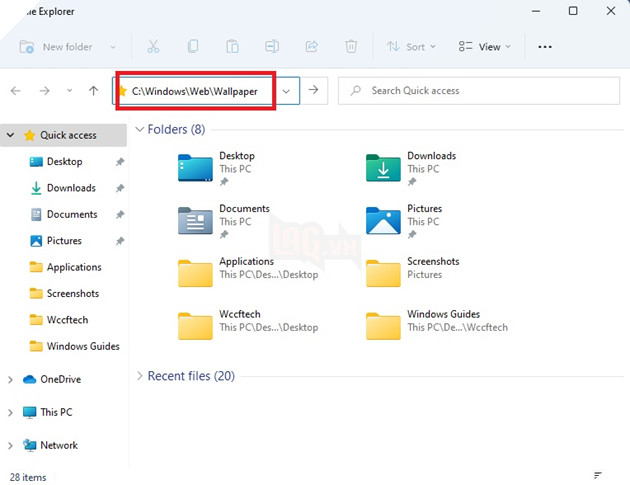Click the Wccftech folder icon in main pane
Viewport: 630px width, 485px height.
195,326
